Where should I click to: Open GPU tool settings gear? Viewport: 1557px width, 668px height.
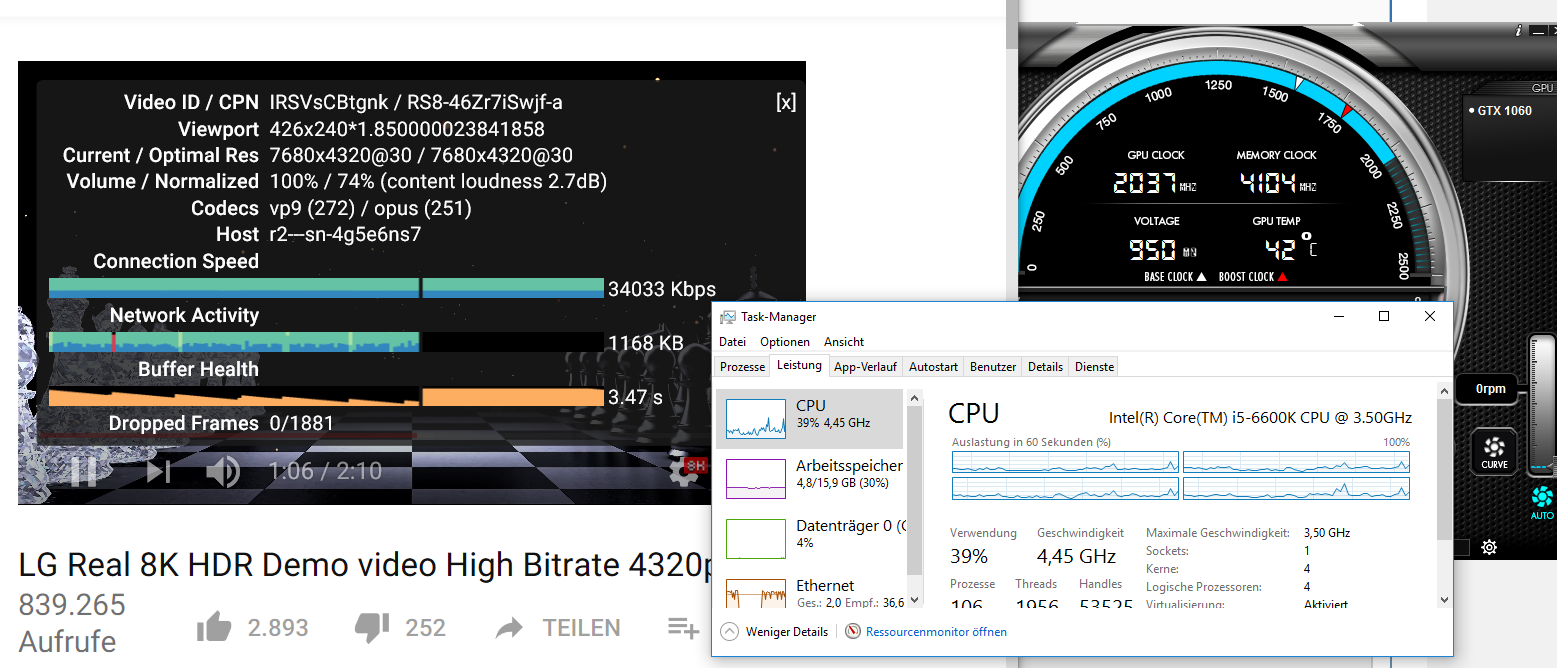tap(1489, 547)
